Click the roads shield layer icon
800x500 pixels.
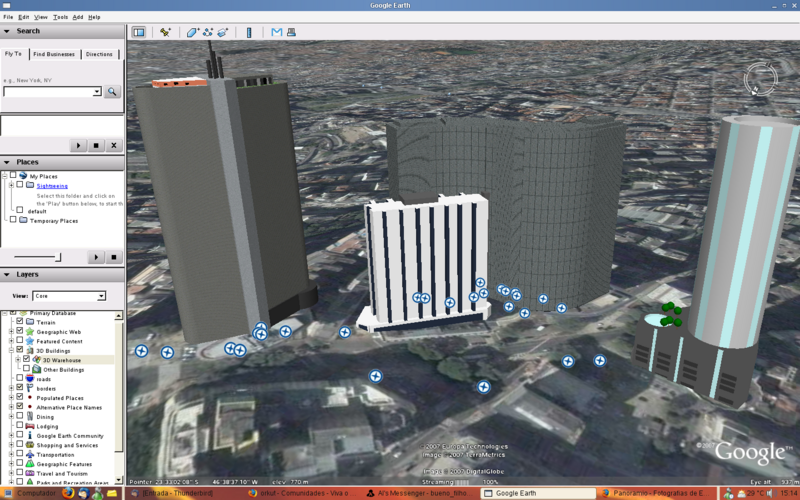coord(30,379)
